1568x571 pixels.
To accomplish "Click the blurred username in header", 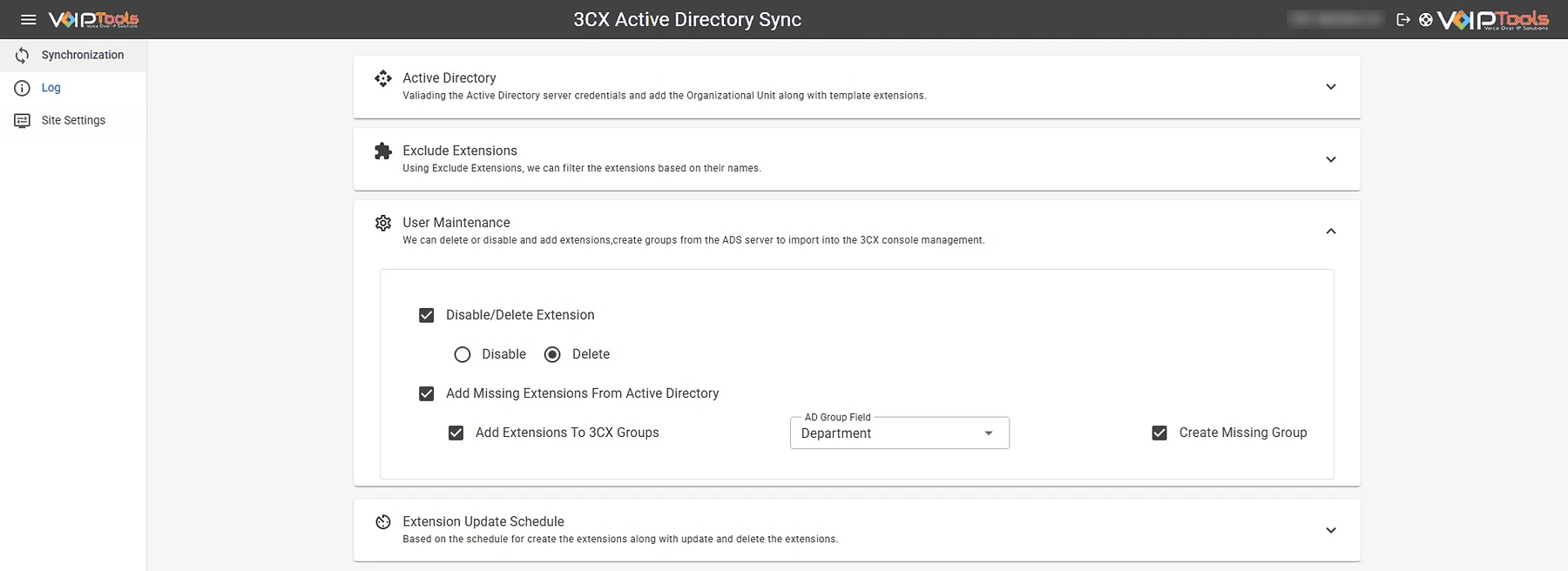I will [x=1335, y=19].
